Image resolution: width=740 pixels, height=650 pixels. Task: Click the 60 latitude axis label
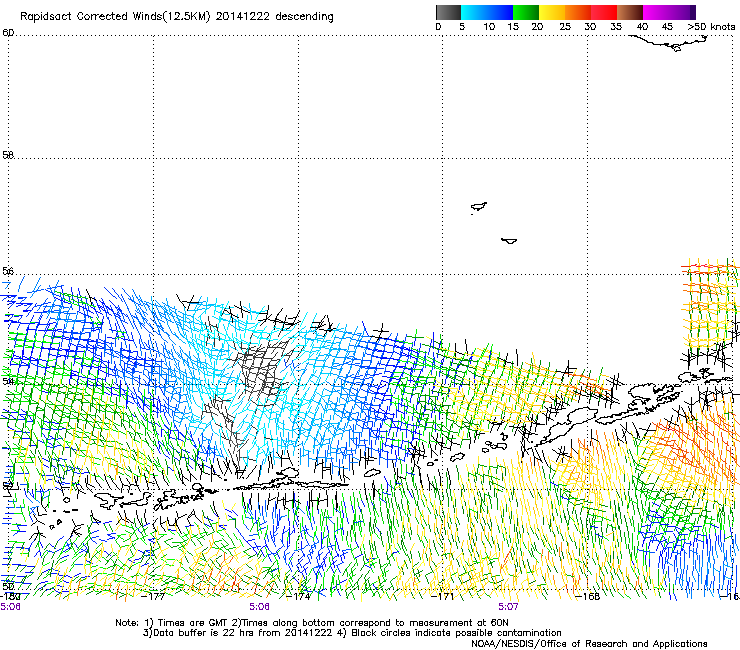coord(8,33)
